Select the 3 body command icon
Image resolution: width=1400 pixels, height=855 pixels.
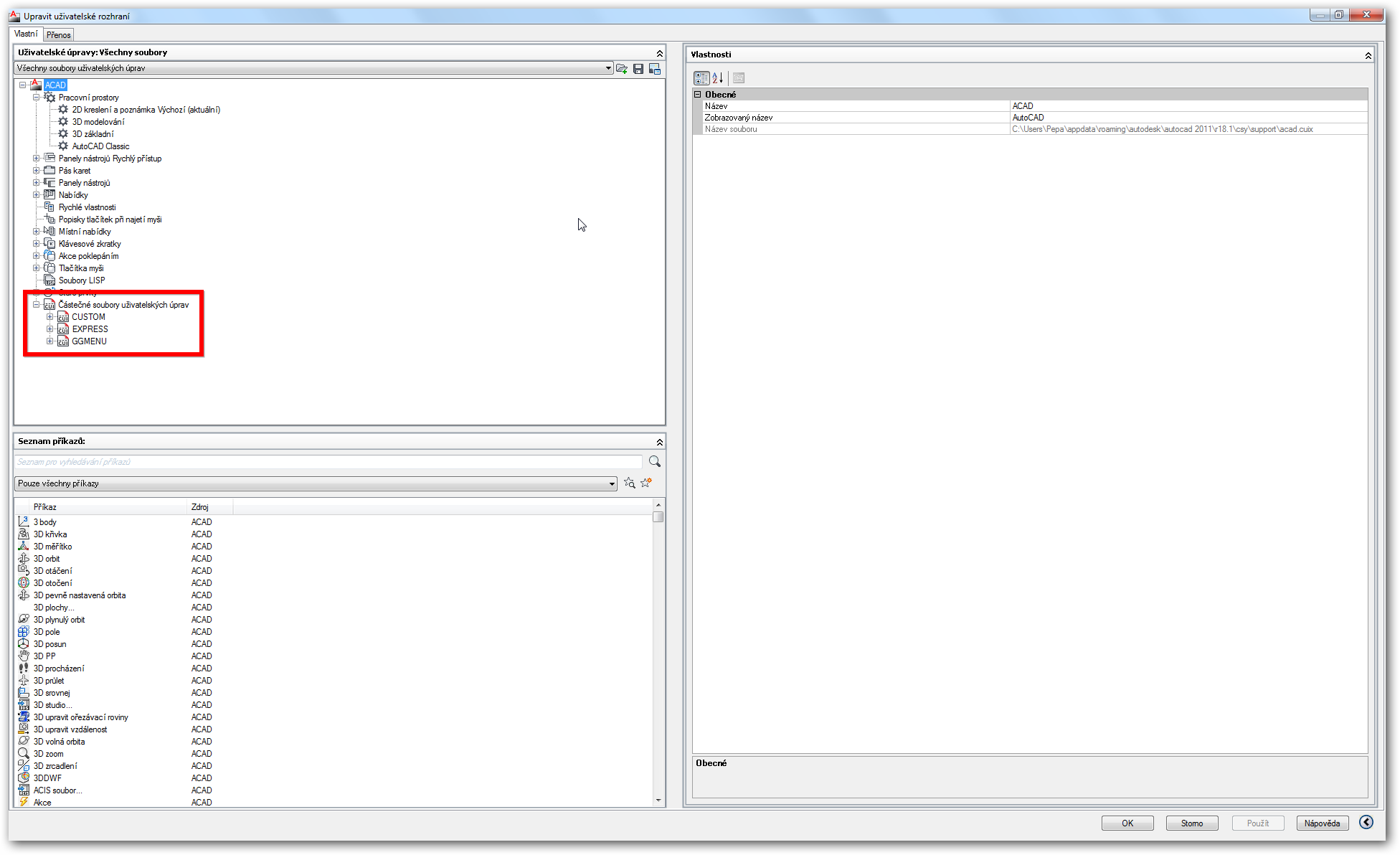click(x=24, y=521)
